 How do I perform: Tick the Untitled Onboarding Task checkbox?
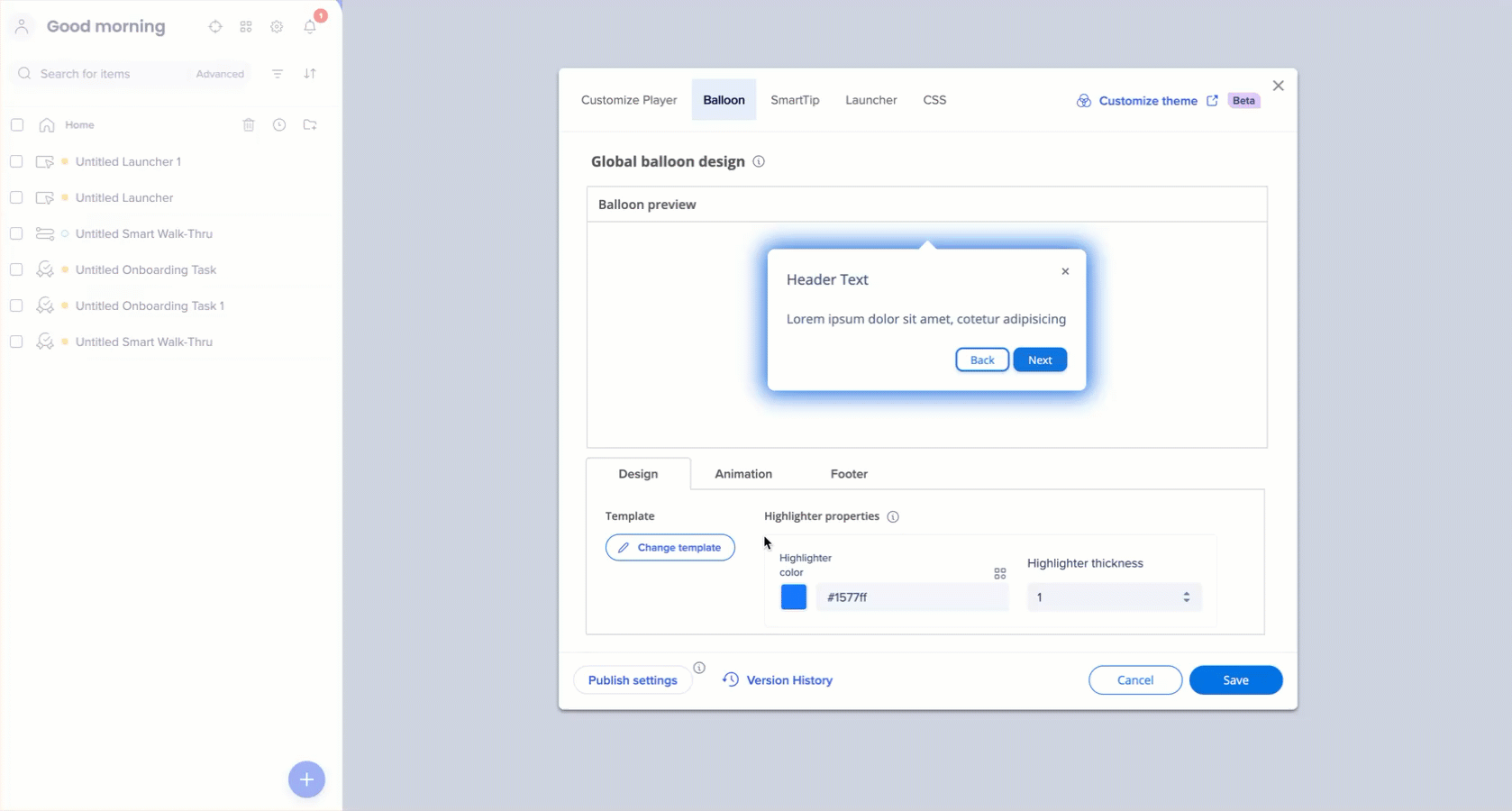click(x=16, y=269)
